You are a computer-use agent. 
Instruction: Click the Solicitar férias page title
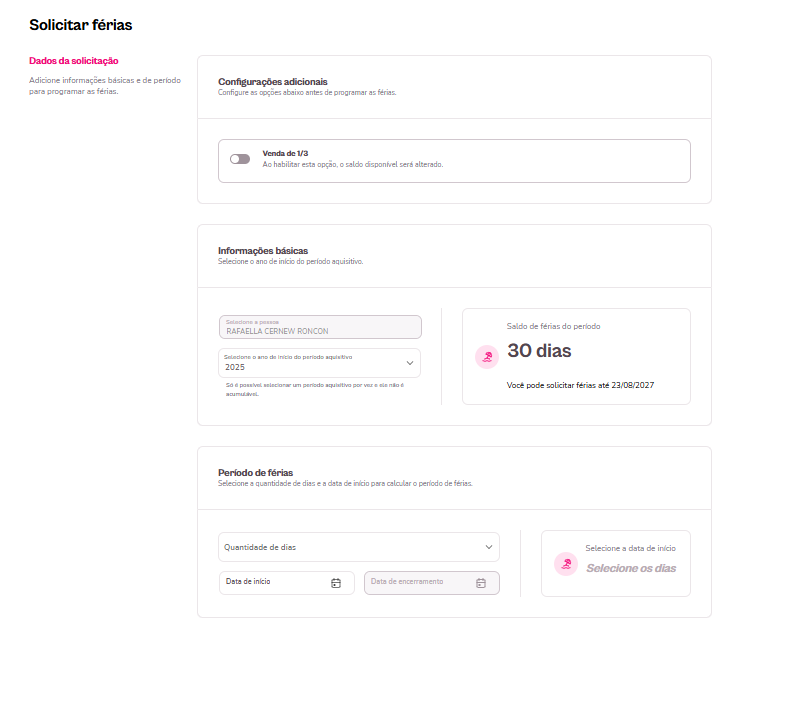coord(81,25)
